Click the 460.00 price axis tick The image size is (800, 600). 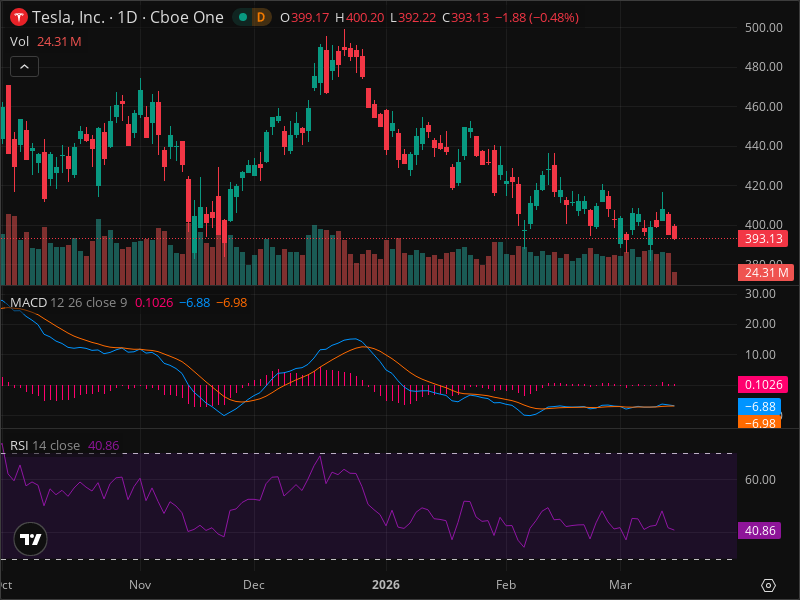click(763, 107)
